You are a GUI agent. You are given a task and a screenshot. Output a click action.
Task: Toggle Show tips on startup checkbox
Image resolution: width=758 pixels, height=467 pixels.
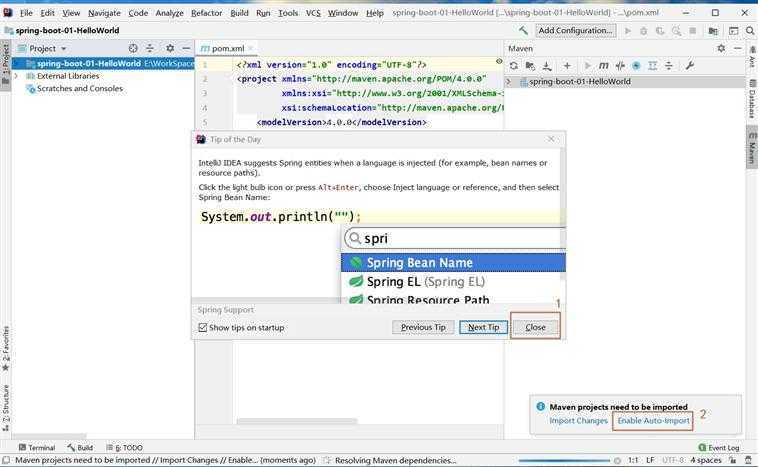click(203, 328)
